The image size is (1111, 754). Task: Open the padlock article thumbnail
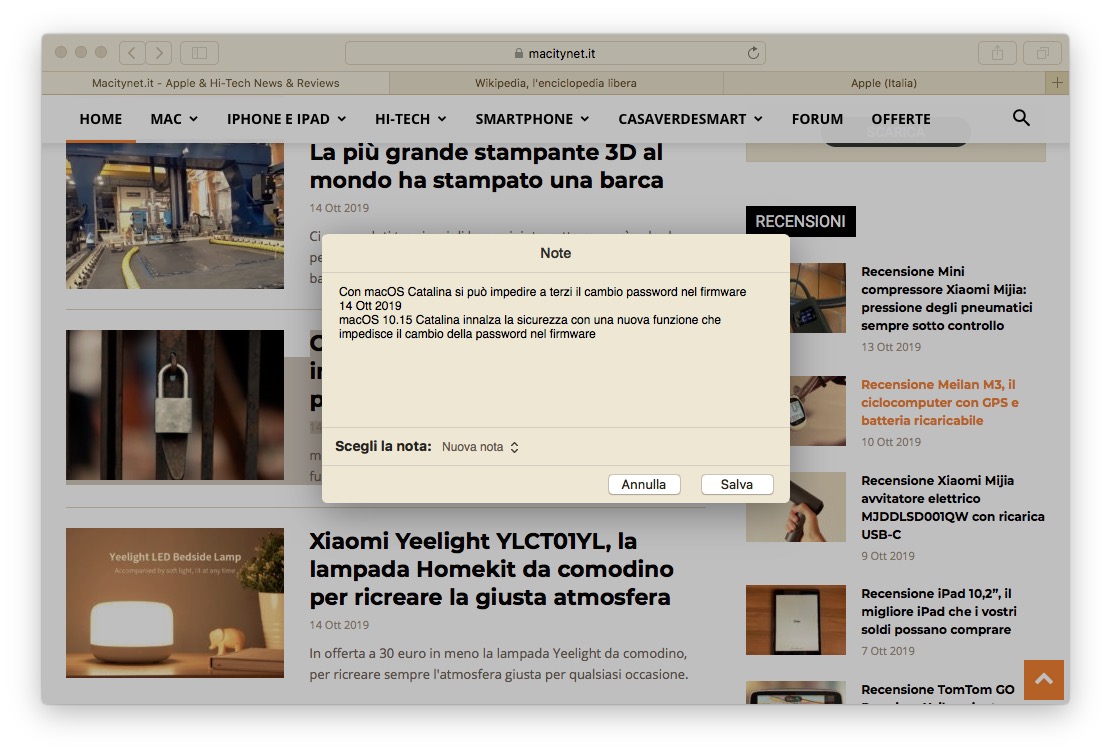tap(175, 405)
